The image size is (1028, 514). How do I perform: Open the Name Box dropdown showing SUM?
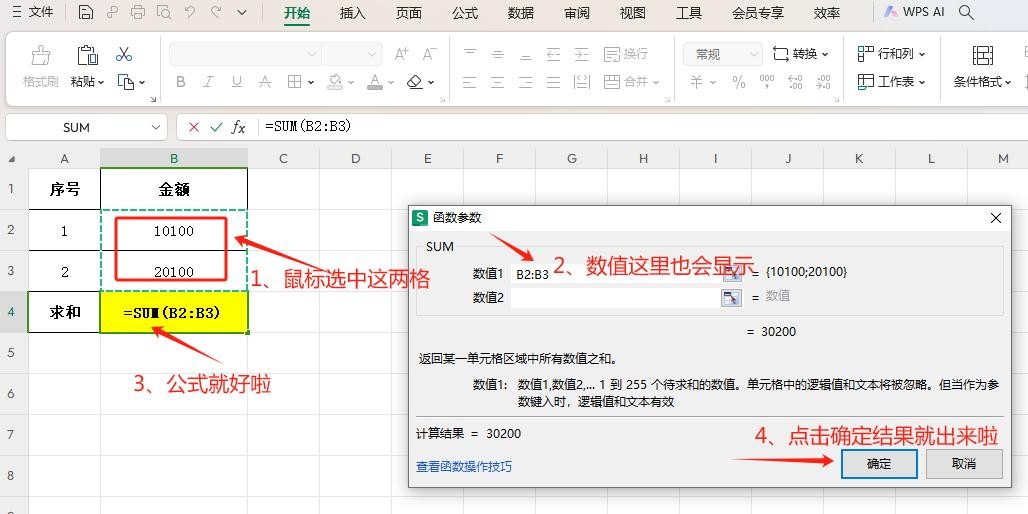pyautogui.click(x=156, y=127)
